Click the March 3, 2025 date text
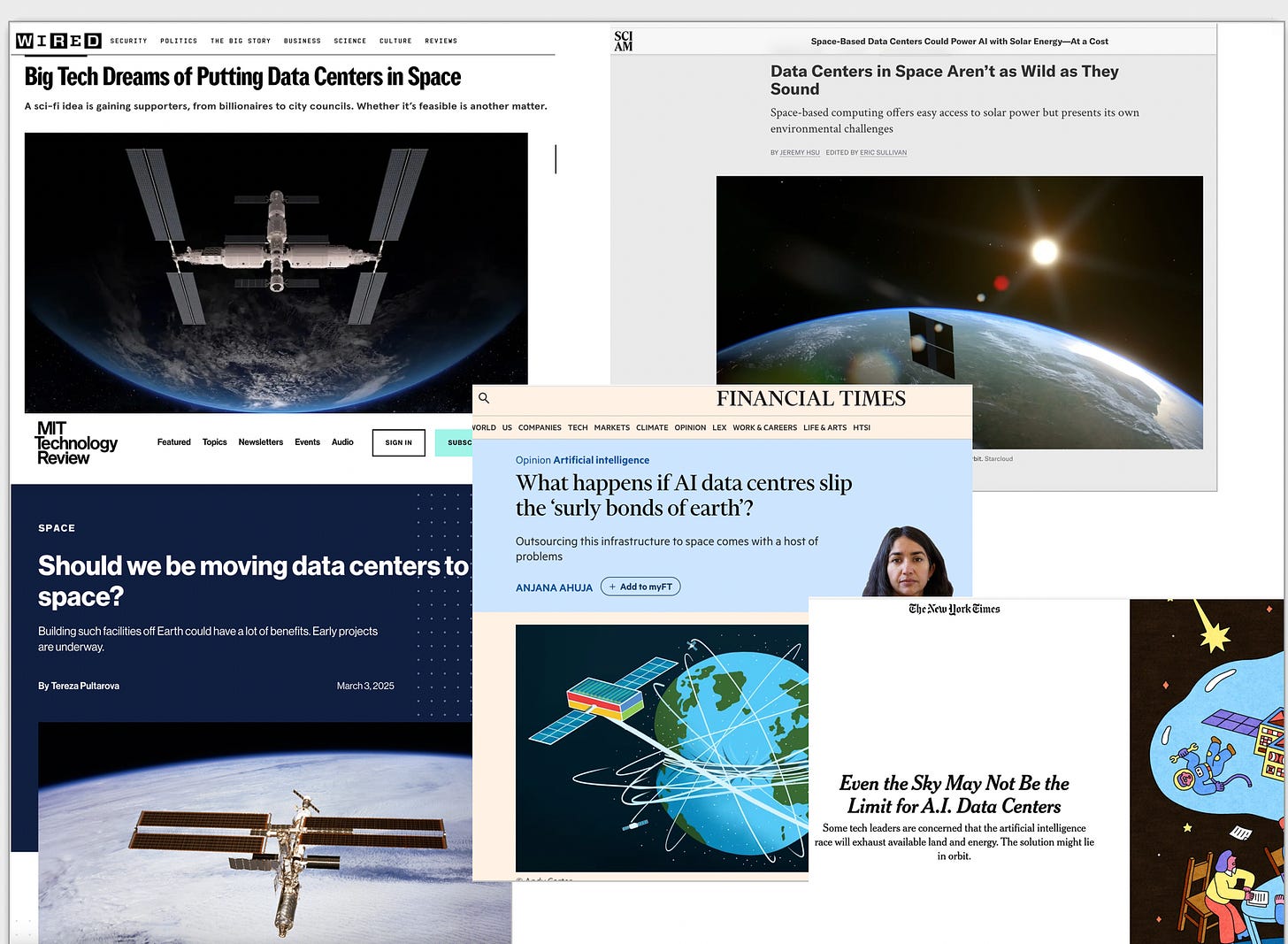Viewport: 1288px width, 944px height. tap(365, 686)
